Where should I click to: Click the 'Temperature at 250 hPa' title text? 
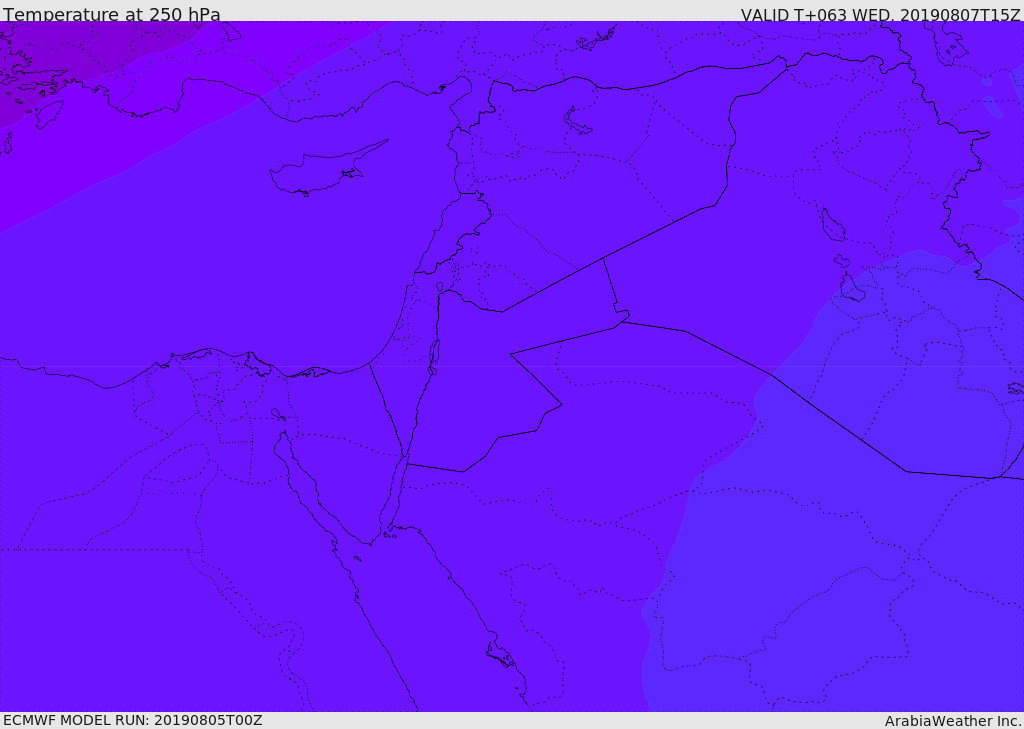(112, 14)
